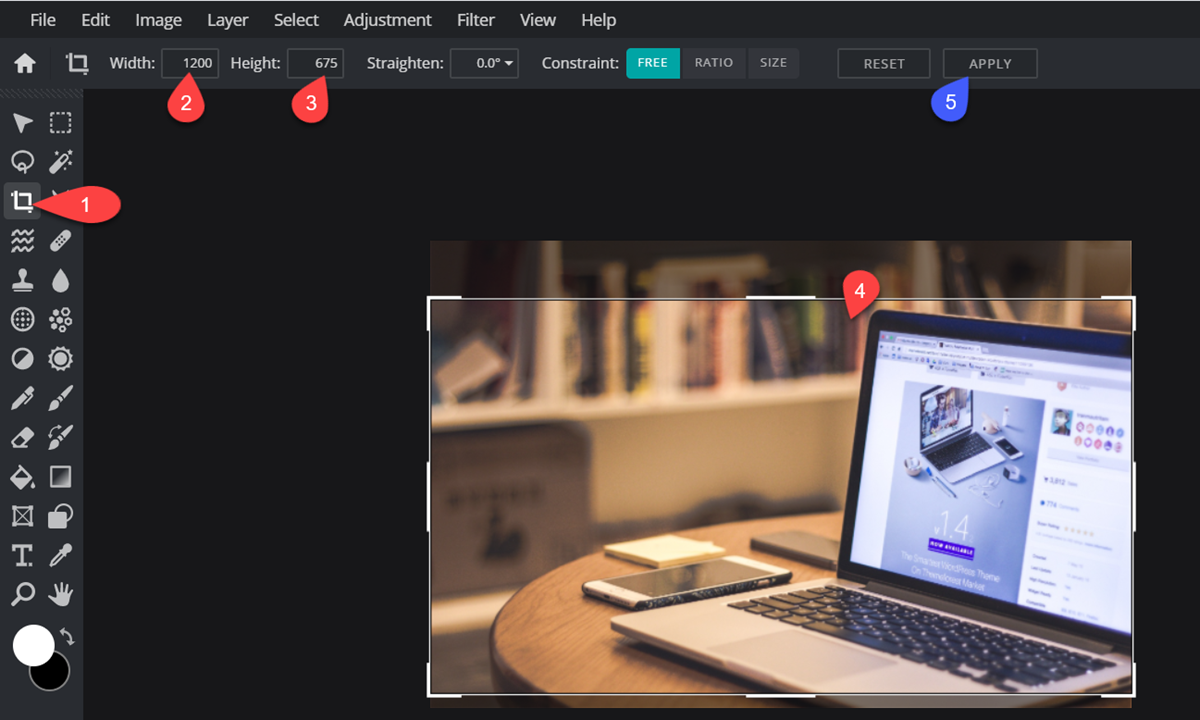Viewport: 1200px width, 720px height.
Task: Choose the Text tool
Action: tap(22, 555)
